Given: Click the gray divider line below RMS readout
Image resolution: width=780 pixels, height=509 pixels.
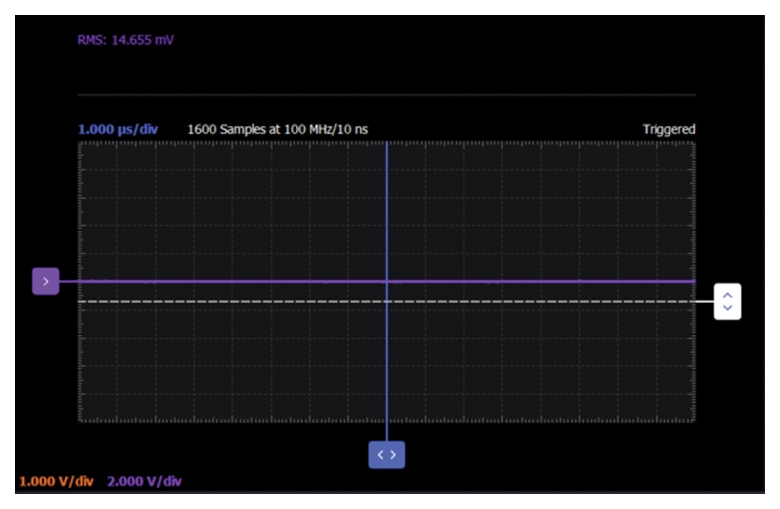Looking at the screenshot, I should pos(386,96).
